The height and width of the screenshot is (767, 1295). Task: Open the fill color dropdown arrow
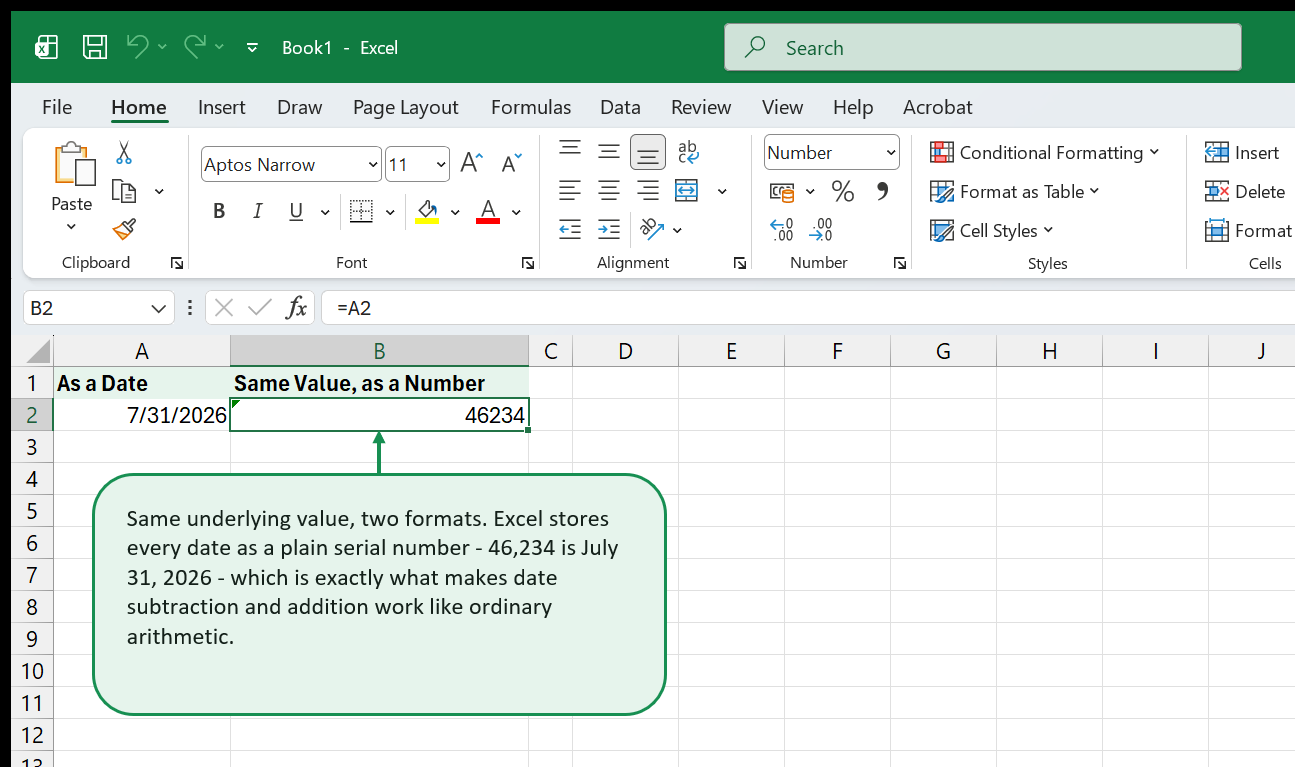click(x=455, y=212)
